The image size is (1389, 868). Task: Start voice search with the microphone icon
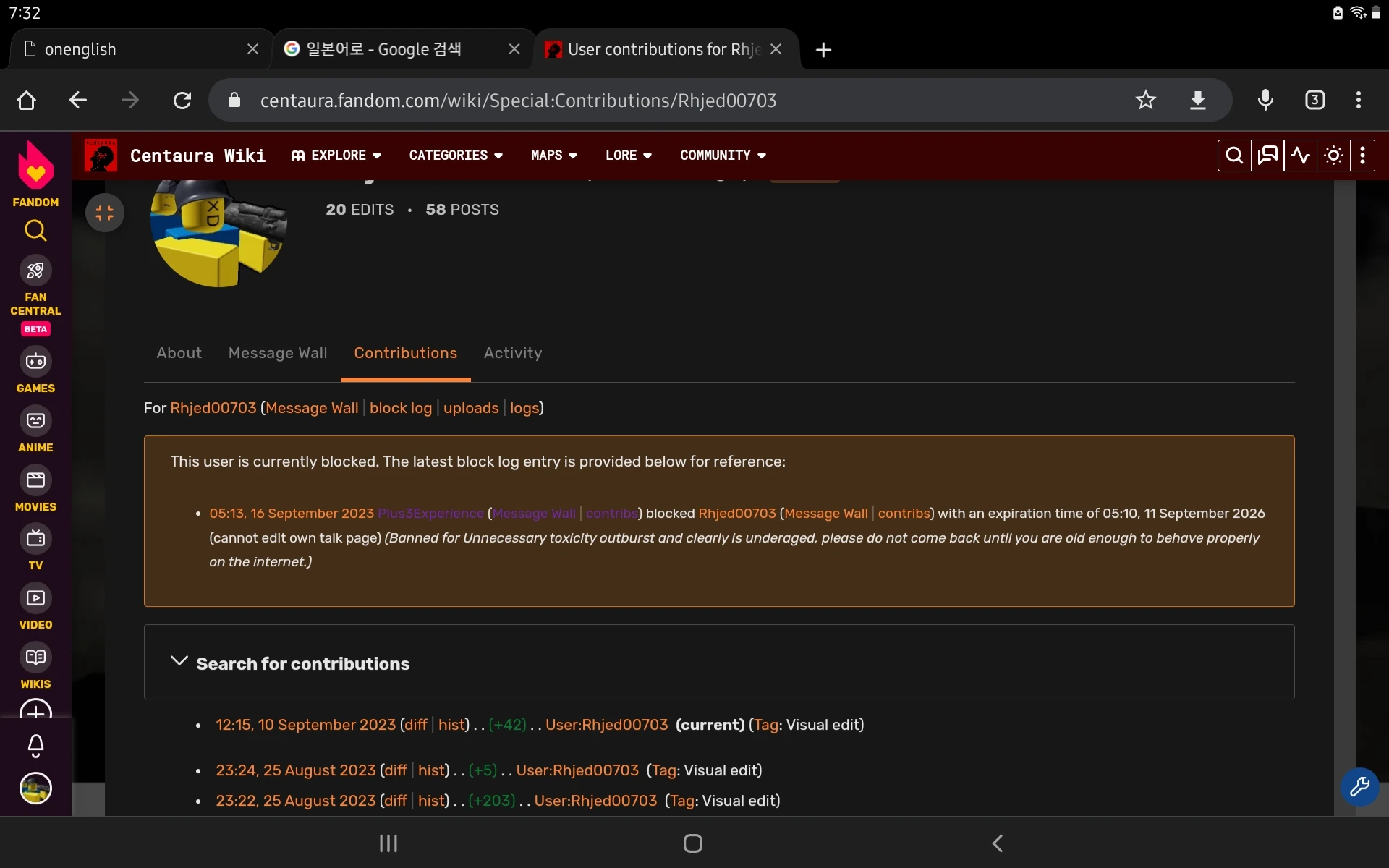point(1265,100)
